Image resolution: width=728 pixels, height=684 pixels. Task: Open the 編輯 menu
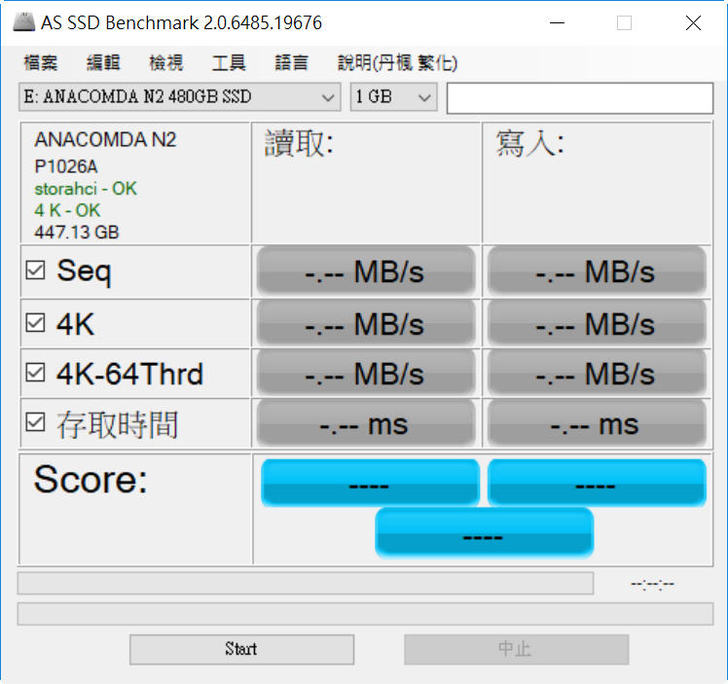click(x=104, y=63)
